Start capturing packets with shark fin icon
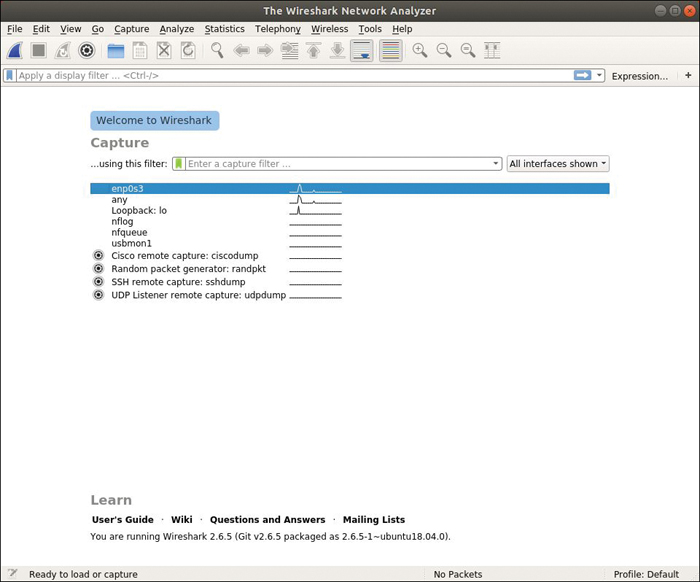 pyautogui.click(x=15, y=50)
